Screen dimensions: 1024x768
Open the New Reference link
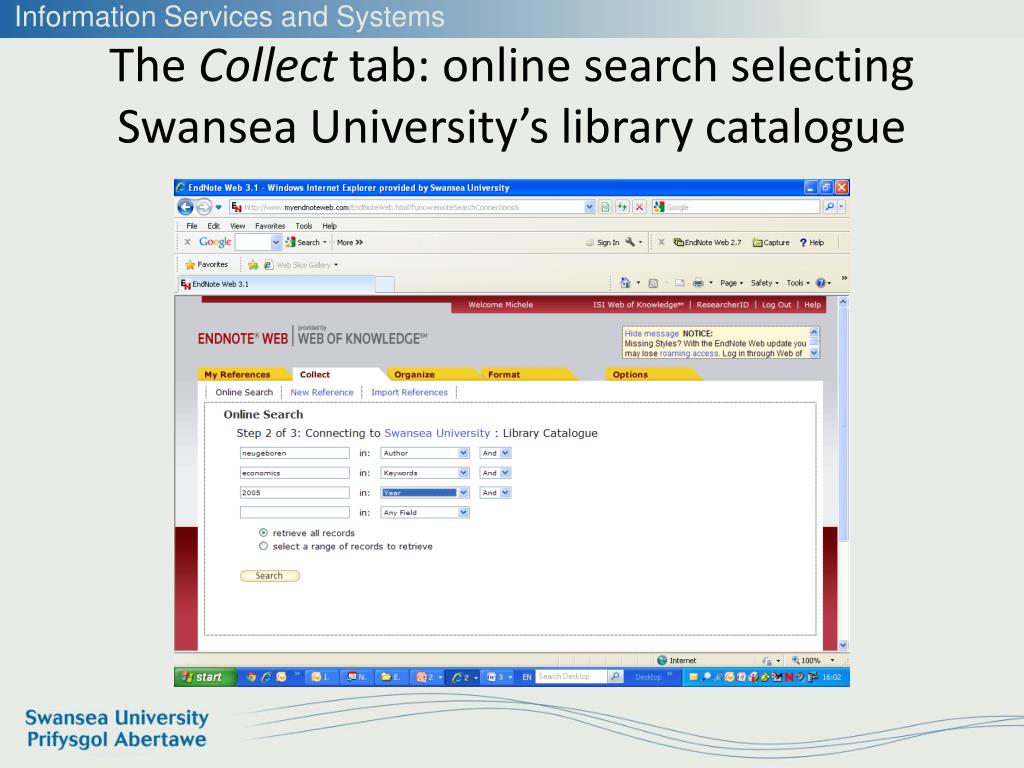click(322, 392)
